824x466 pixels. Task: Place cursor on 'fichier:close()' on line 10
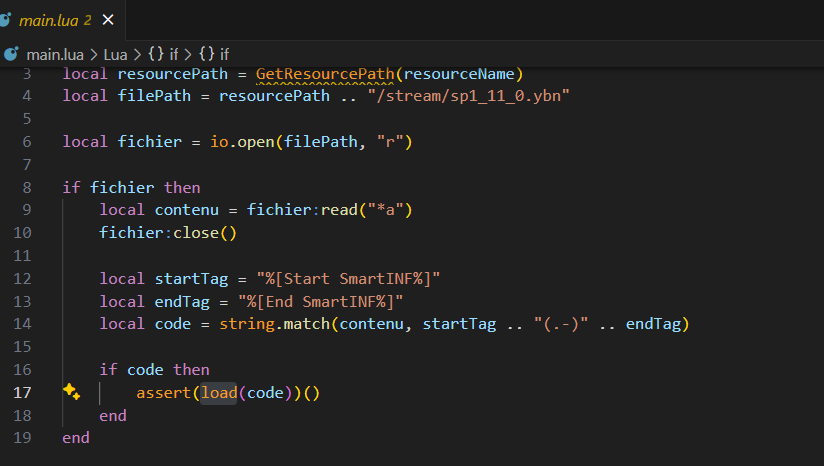(x=168, y=232)
